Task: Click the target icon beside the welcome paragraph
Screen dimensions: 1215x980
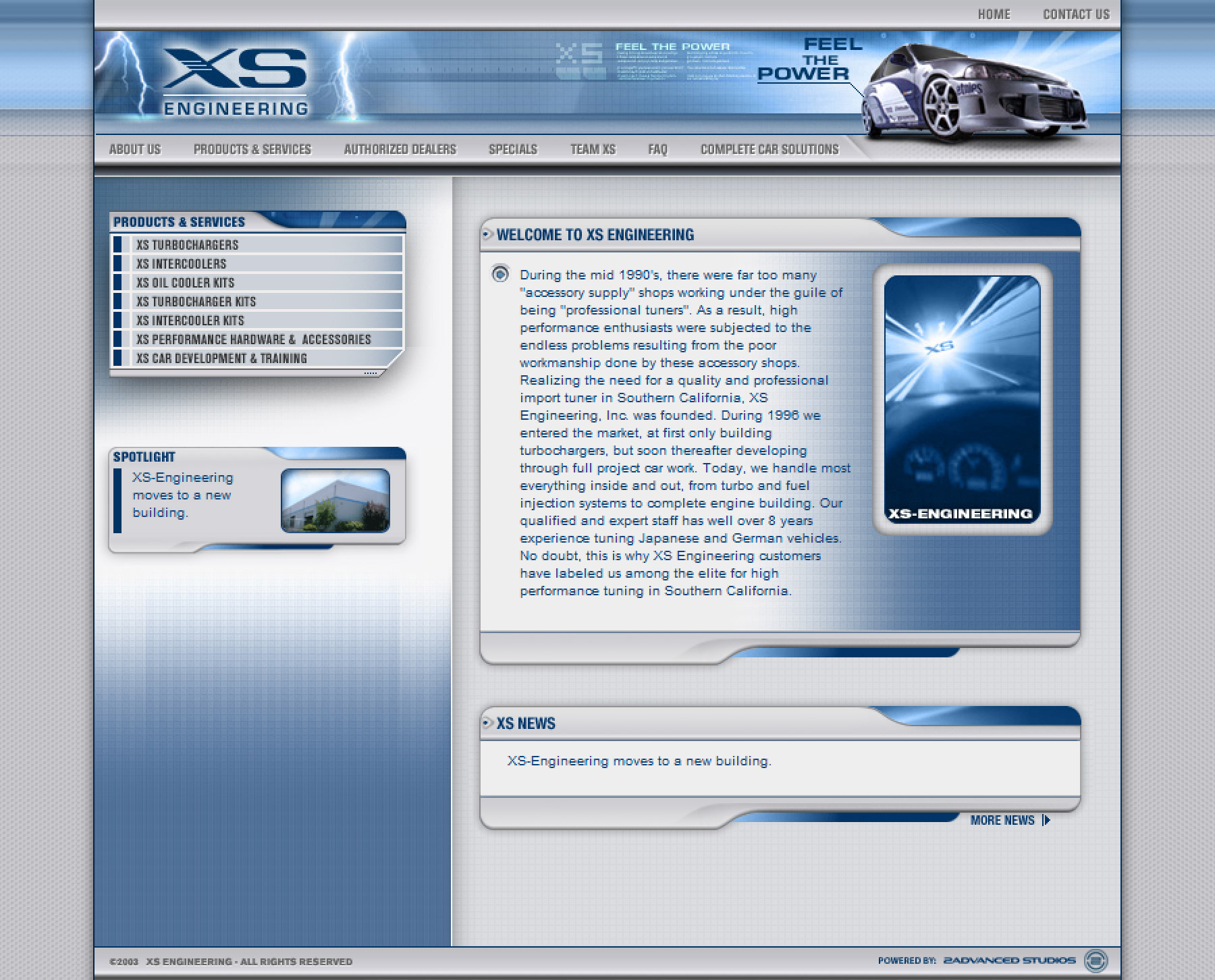Action: coord(500,276)
